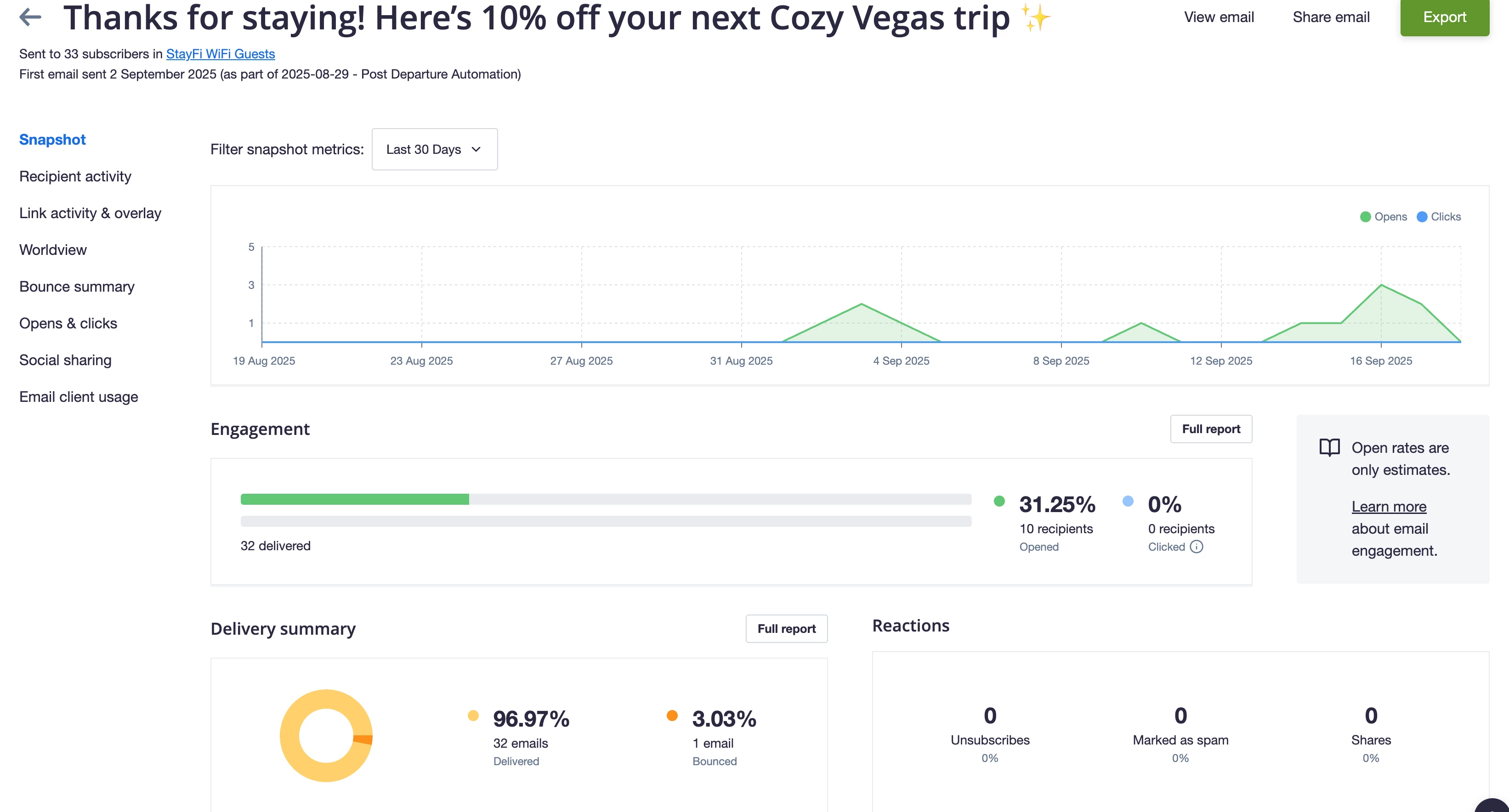The height and width of the screenshot is (812, 1509).
Task: Click the open book icon
Action: point(1329,447)
